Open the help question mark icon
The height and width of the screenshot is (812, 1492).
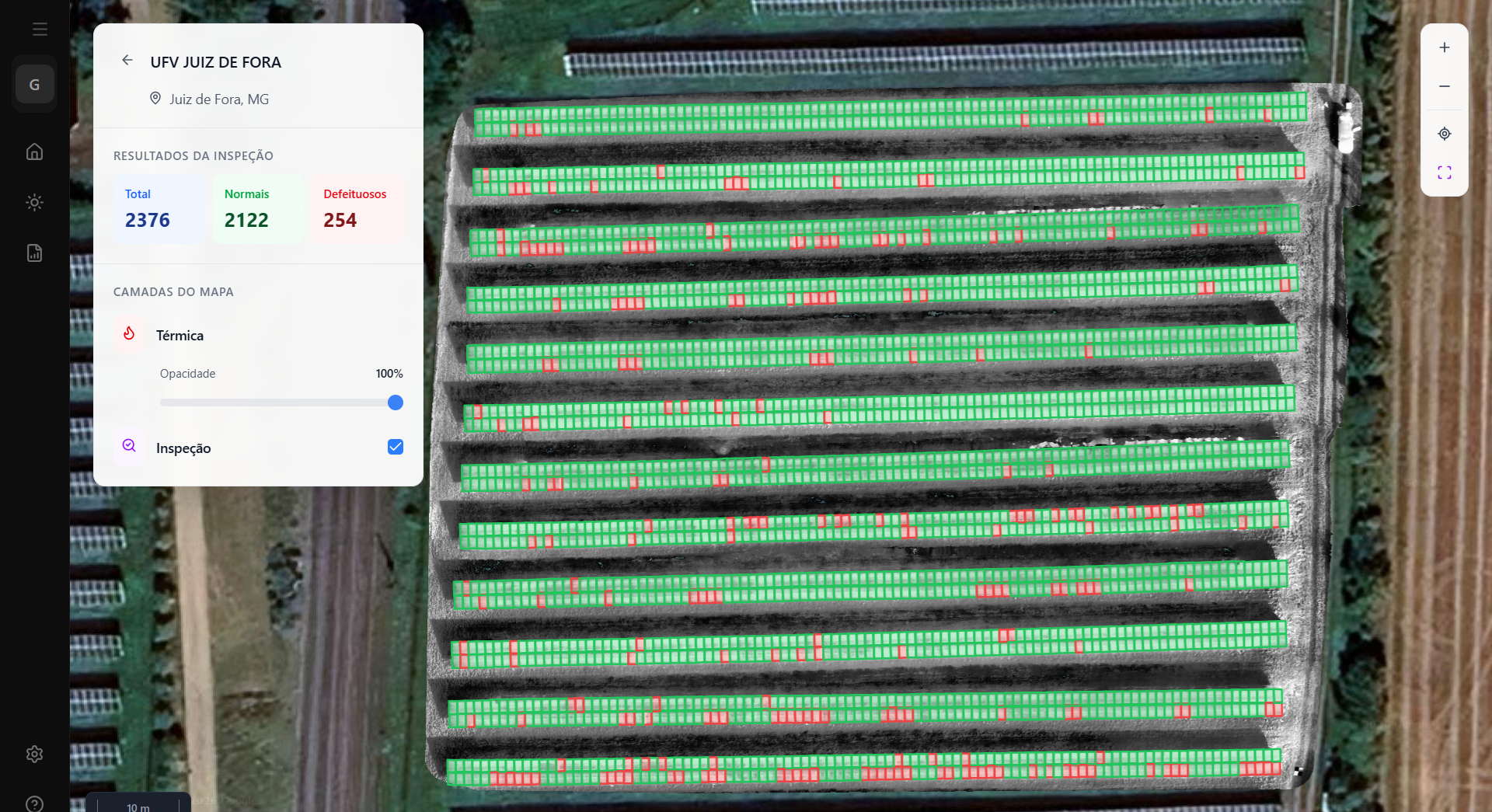pyautogui.click(x=34, y=803)
